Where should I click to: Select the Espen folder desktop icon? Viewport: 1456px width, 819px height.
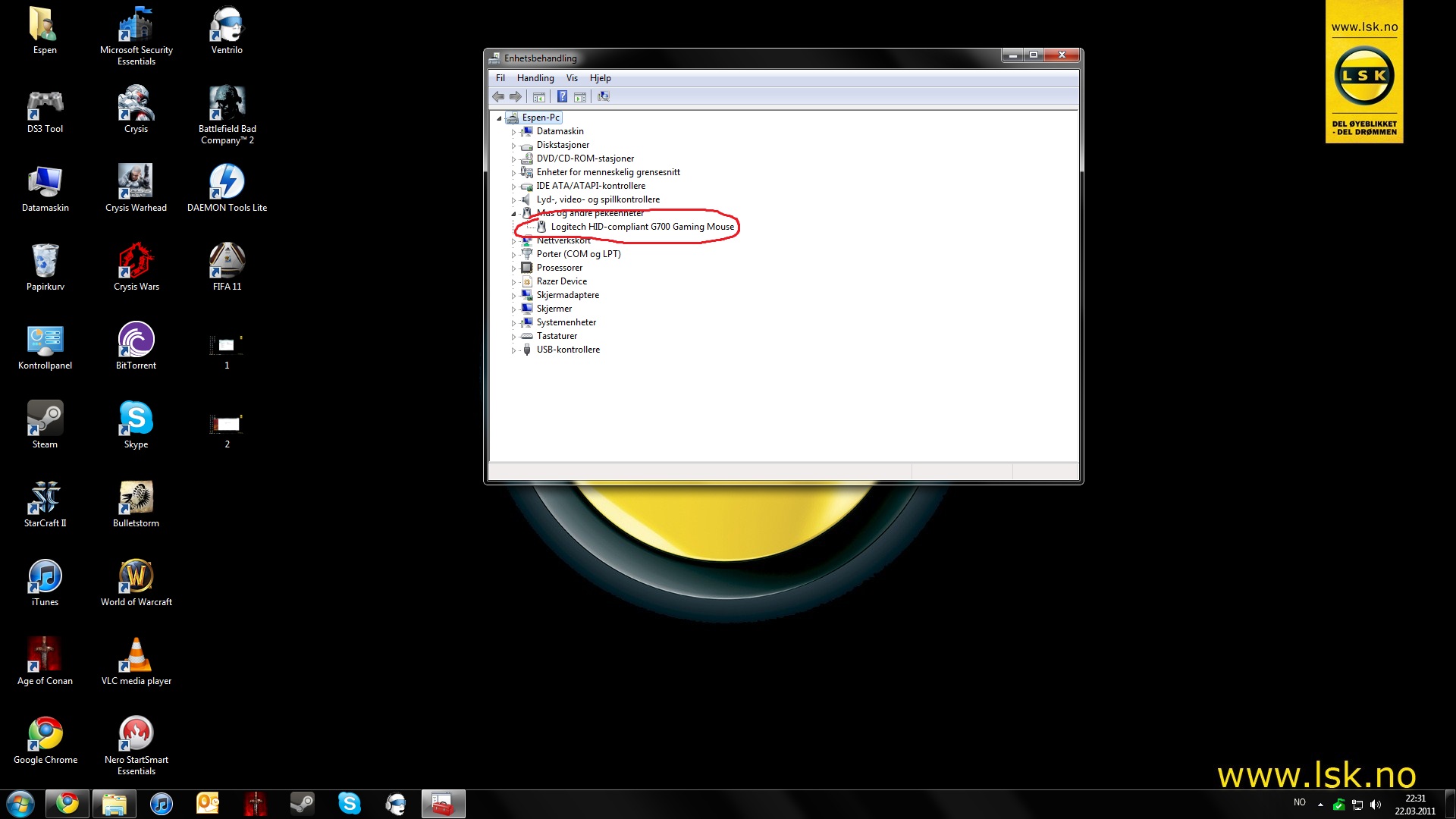tap(45, 30)
